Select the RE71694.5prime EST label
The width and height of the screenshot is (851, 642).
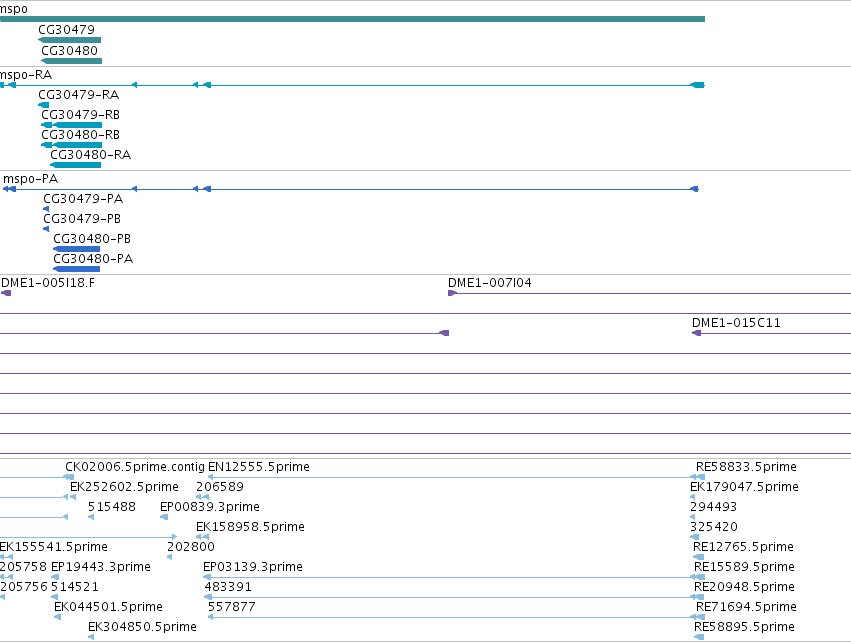pos(746,608)
